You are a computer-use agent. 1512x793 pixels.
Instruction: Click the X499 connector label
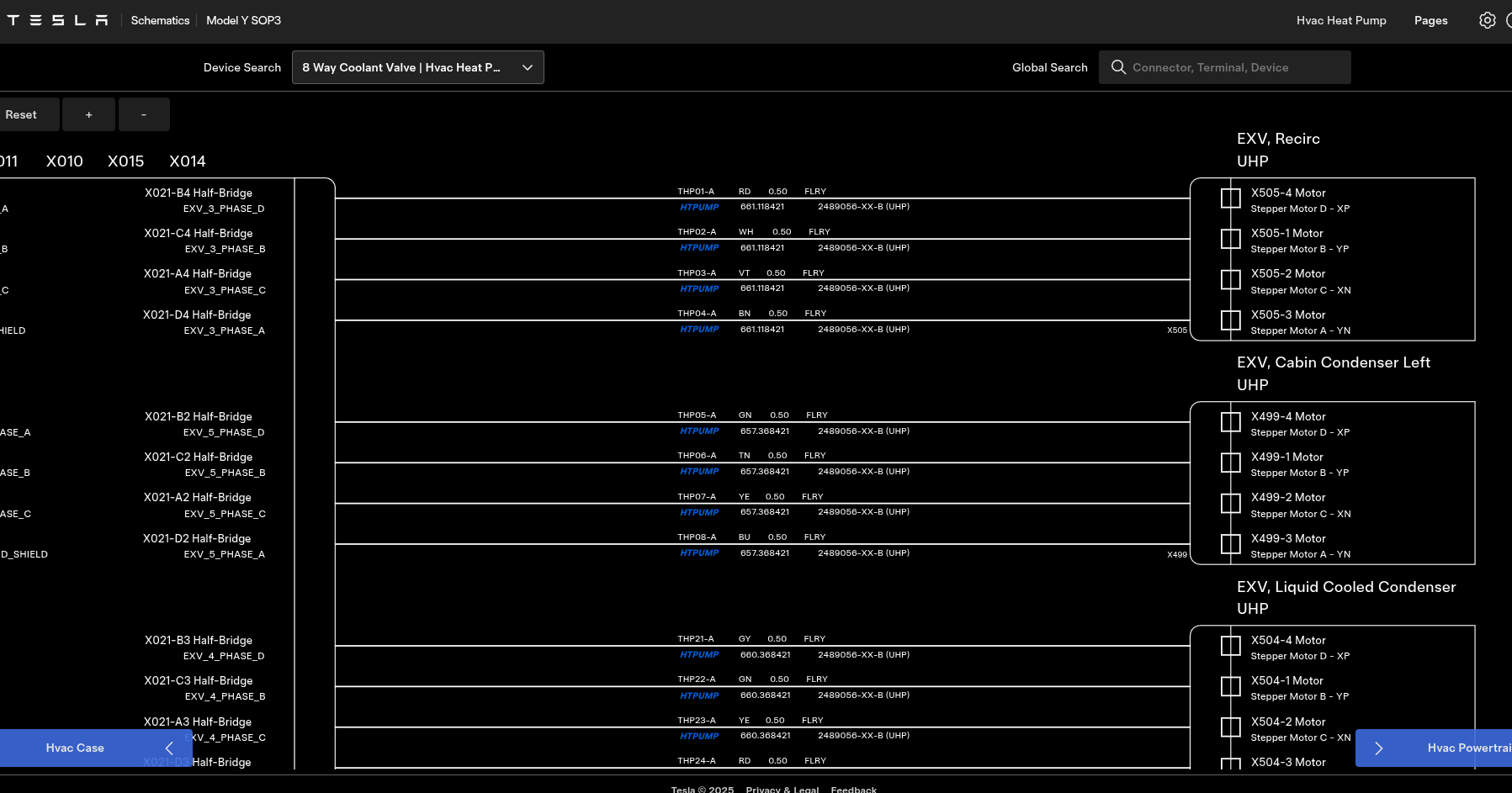[1177, 555]
